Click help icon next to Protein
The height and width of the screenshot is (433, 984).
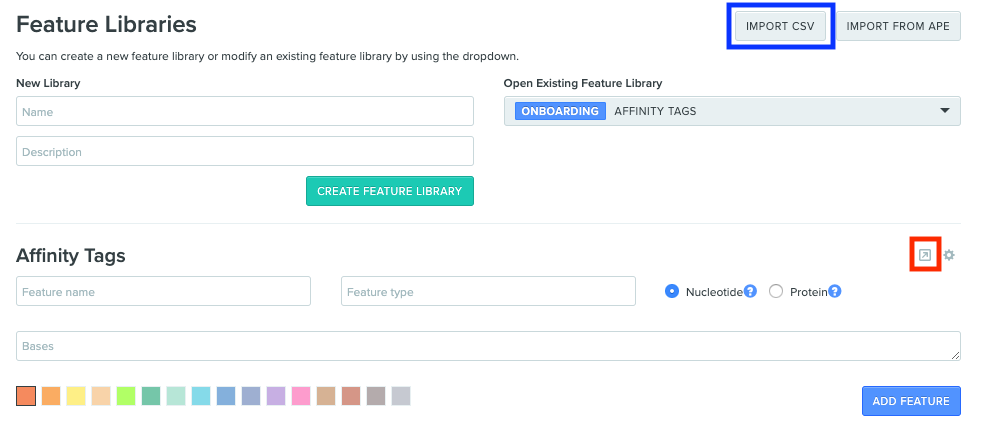click(835, 291)
